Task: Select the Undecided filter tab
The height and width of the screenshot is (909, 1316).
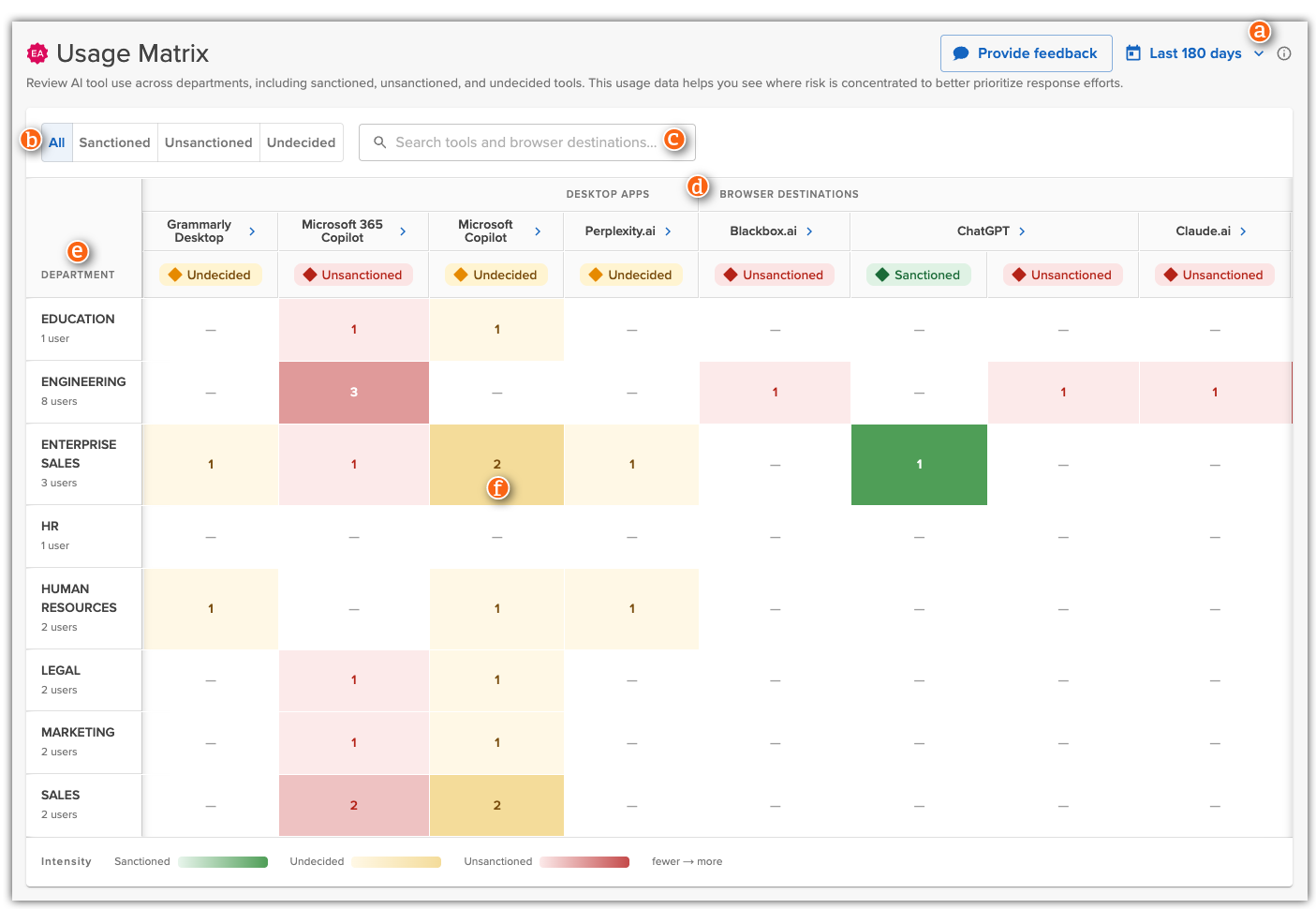Action: point(301,142)
